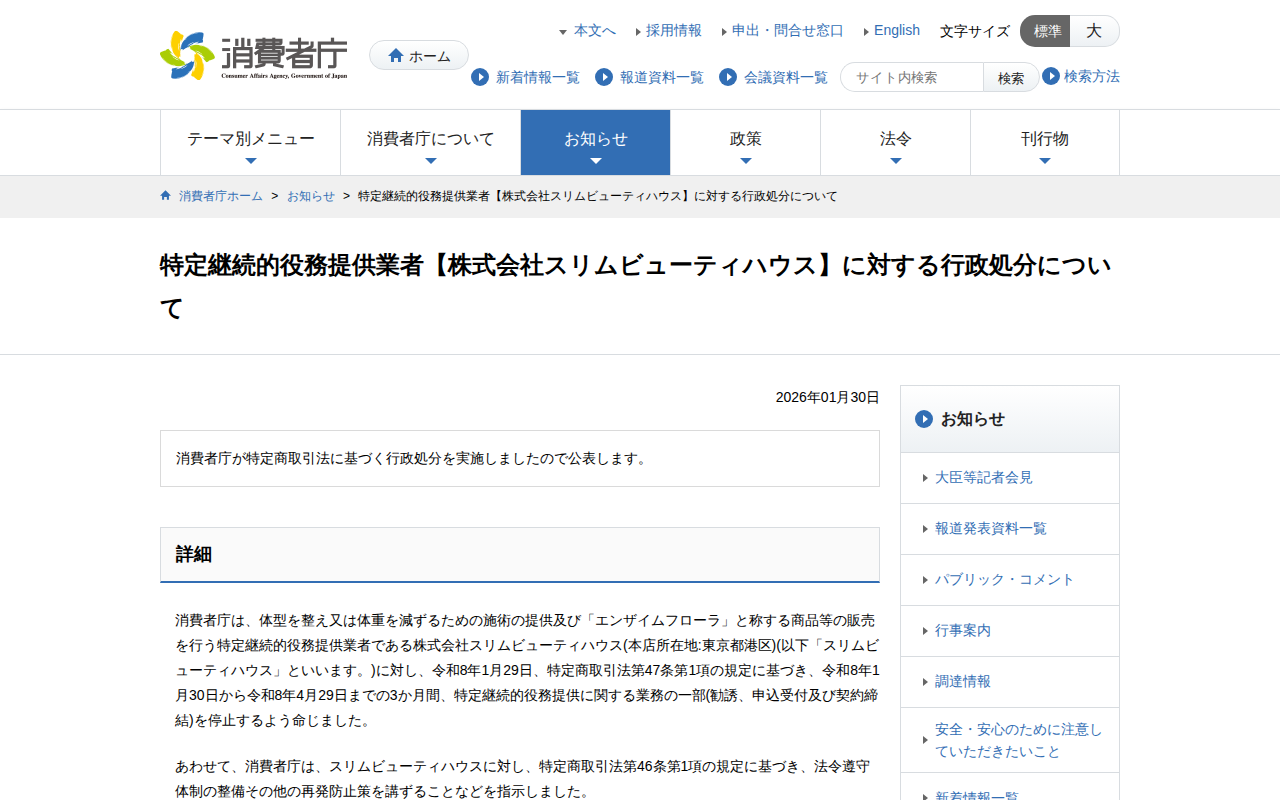The height and width of the screenshot is (800, 1280).
Task: Set text size to 標準
Action: (x=1046, y=31)
